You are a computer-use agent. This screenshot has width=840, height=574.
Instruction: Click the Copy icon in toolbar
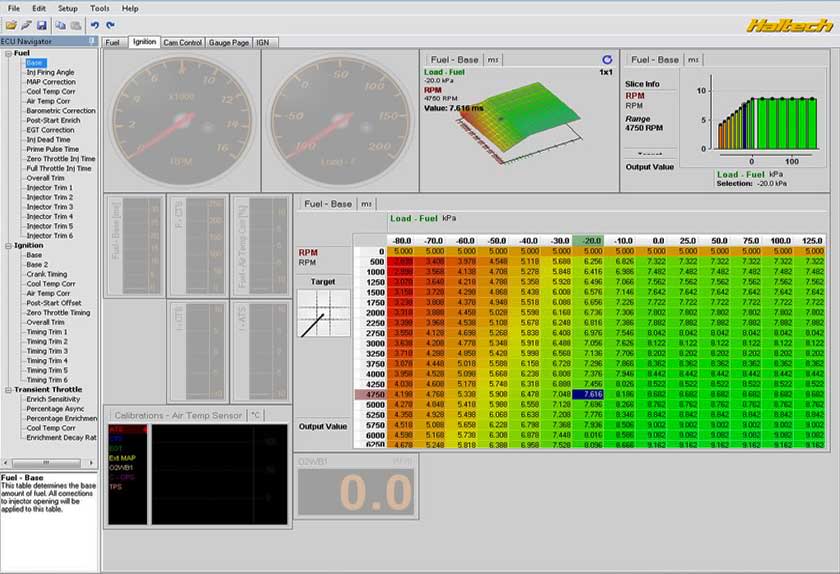[x=61, y=24]
